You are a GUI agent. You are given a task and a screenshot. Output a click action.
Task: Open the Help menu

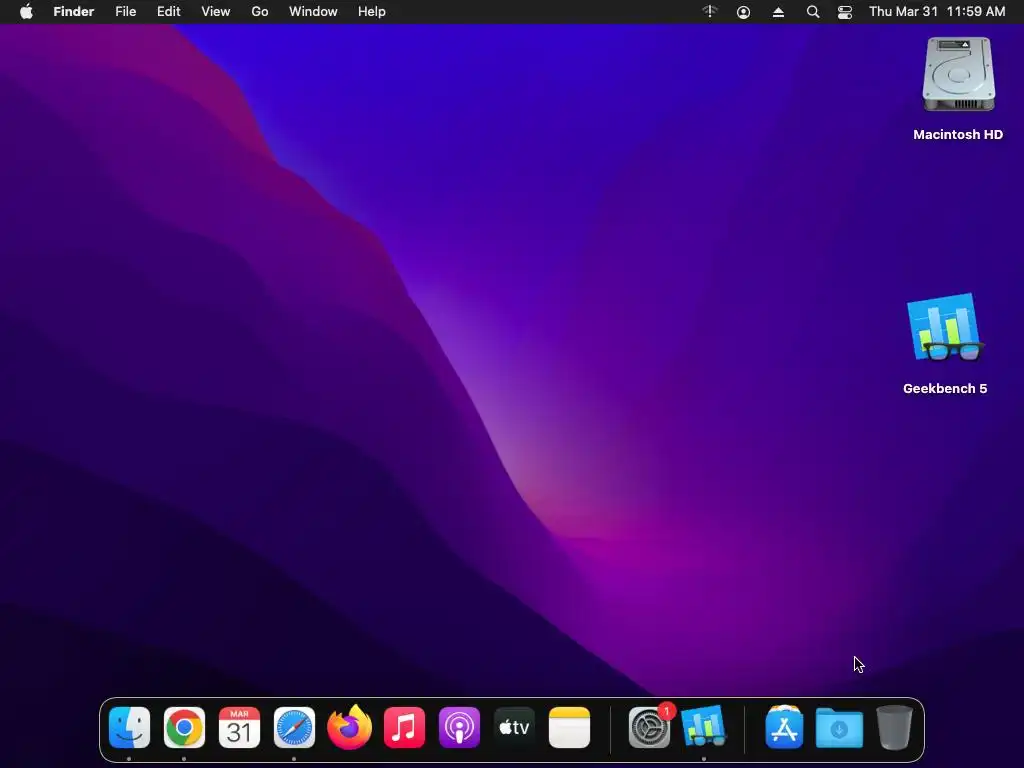pos(372,12)
